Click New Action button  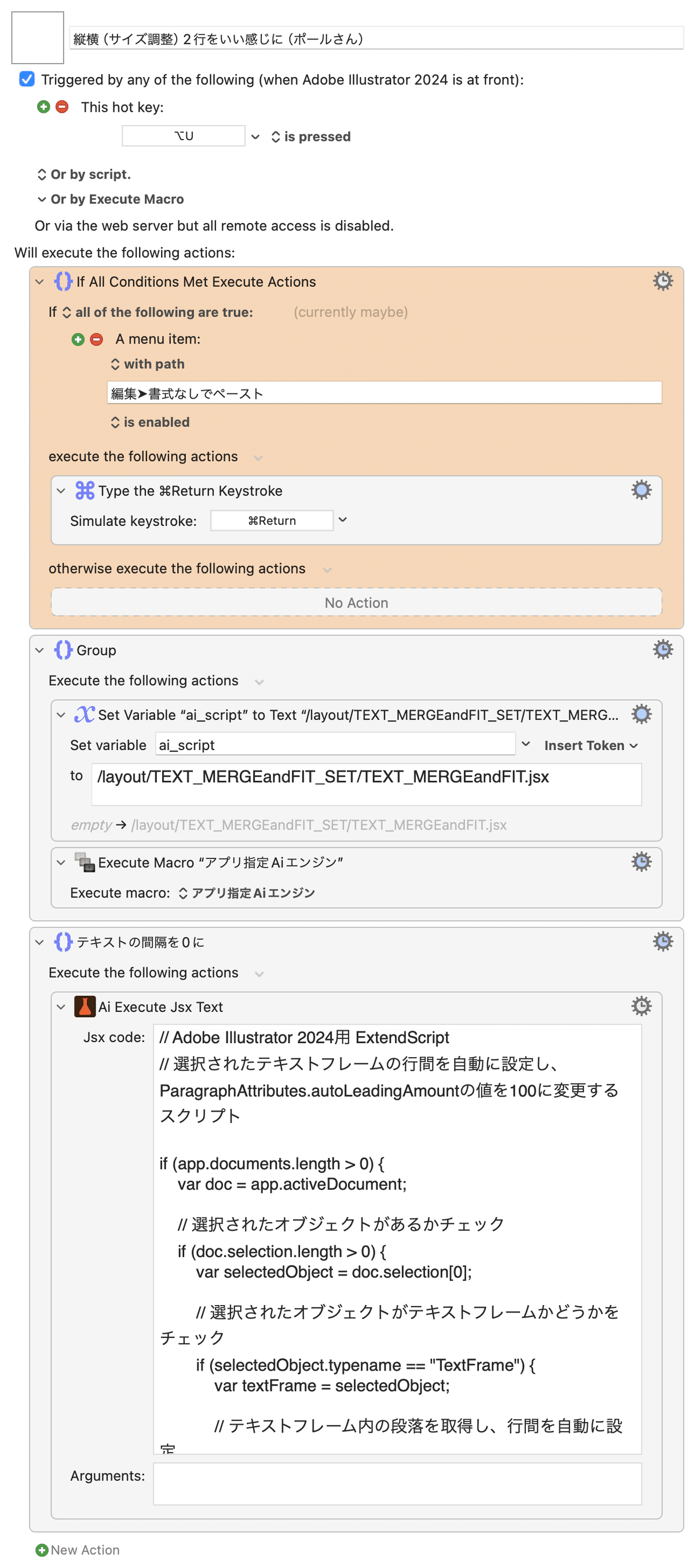(77, 1549)
